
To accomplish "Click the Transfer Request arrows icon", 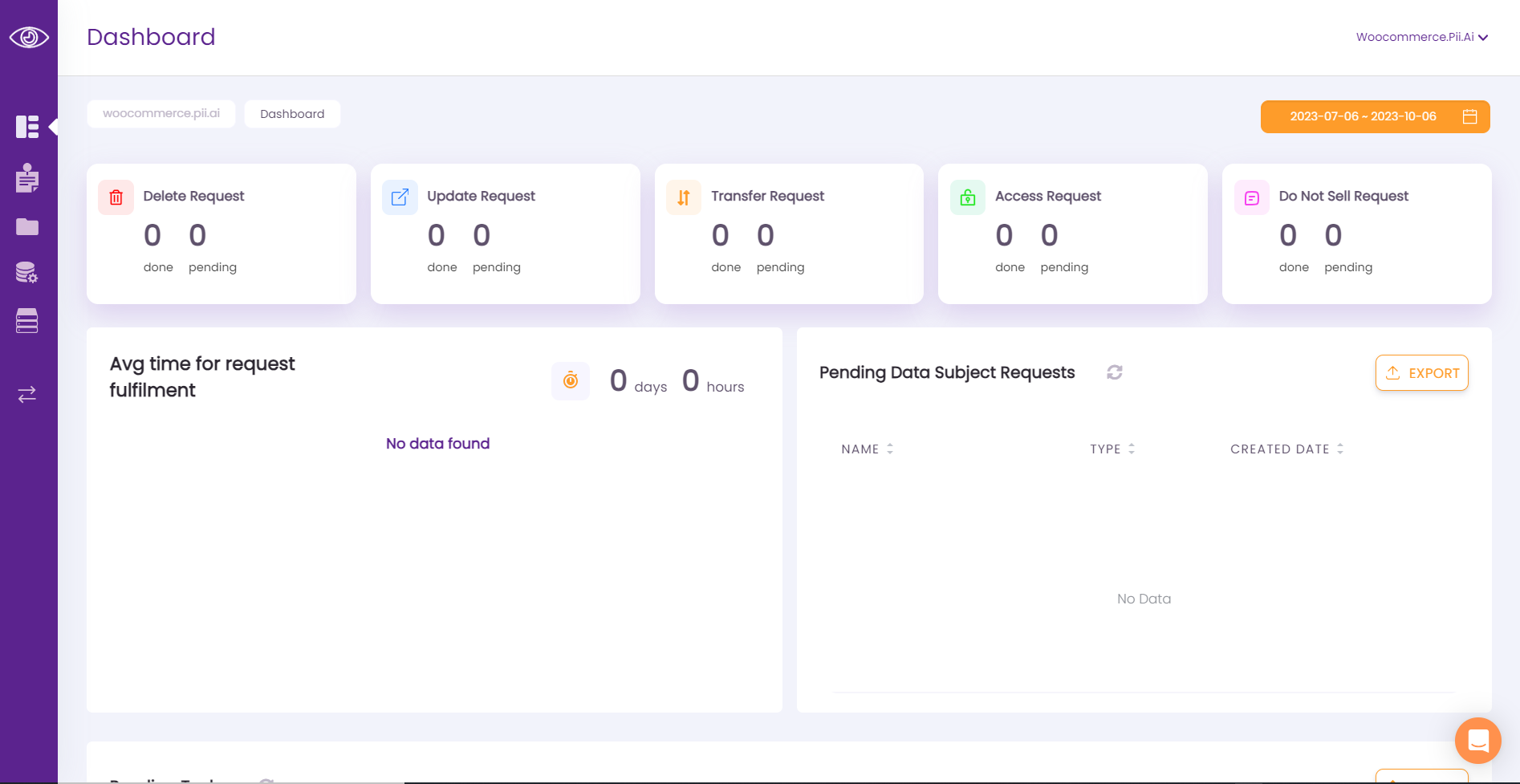I will pos(684,197).
